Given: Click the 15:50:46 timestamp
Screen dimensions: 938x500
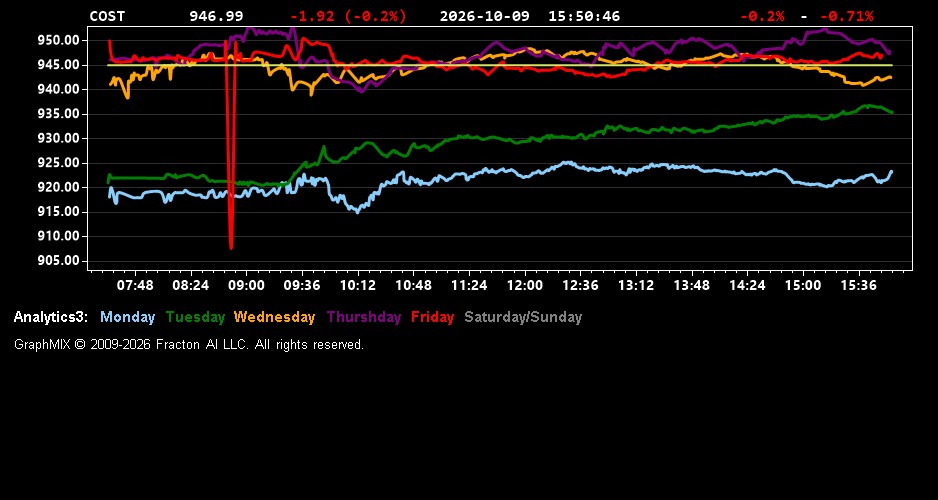Looking at the screenshot, I should (x=584, y=16).
